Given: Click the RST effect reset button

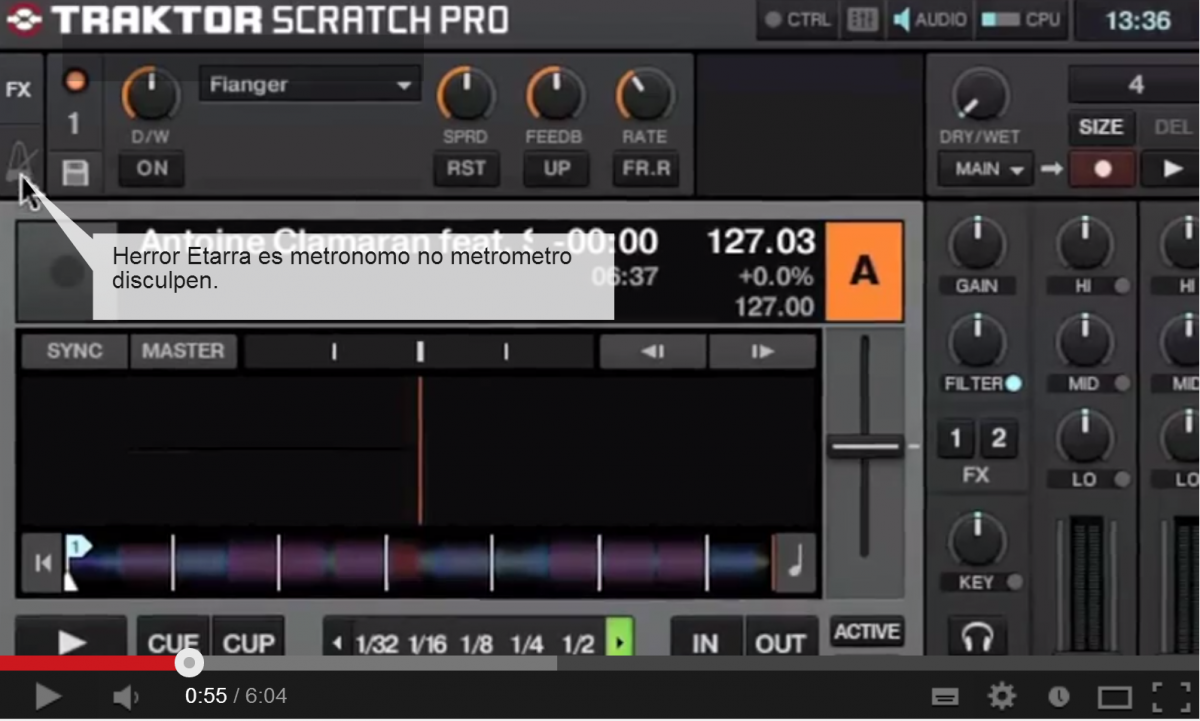Looking at the screenshot, I should pyautogui.click(x=466, y=169).
